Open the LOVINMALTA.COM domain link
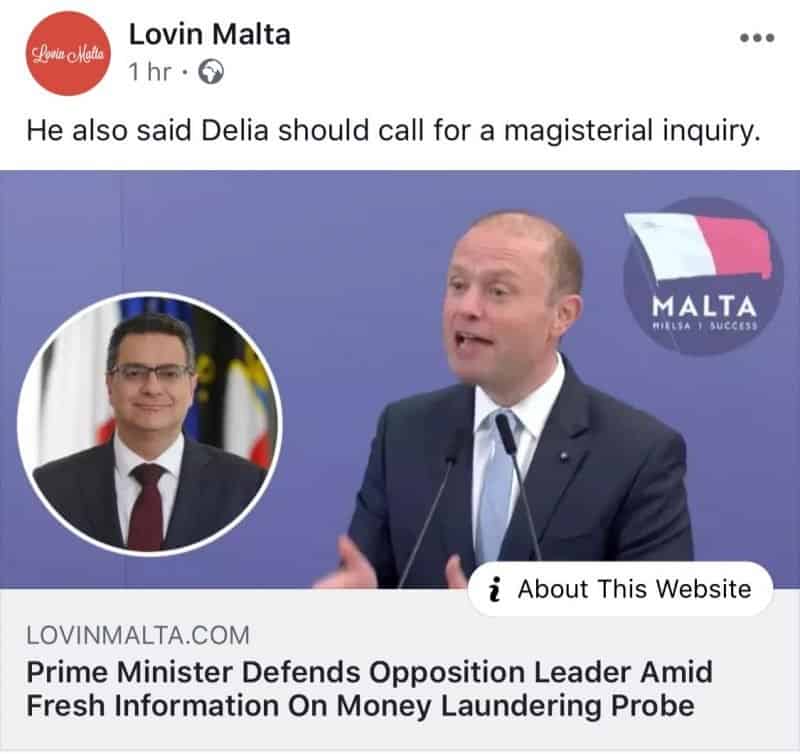The height and width of the screenshot is (754, 800). tap(138, 636)
